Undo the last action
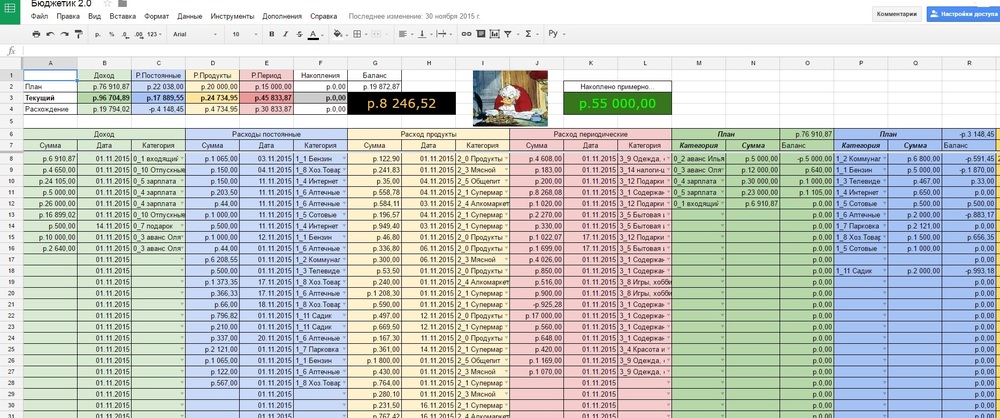 click(x=50, y=34)
